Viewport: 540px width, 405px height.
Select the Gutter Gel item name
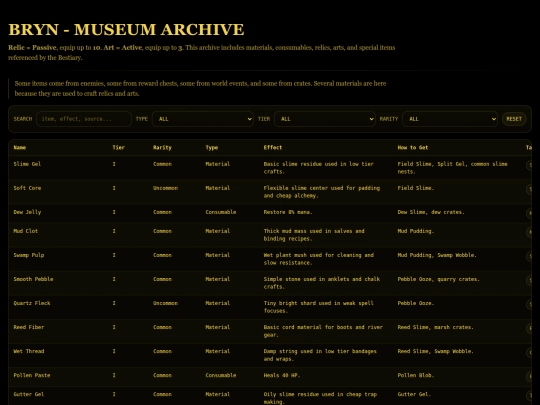tap(29, 394)
